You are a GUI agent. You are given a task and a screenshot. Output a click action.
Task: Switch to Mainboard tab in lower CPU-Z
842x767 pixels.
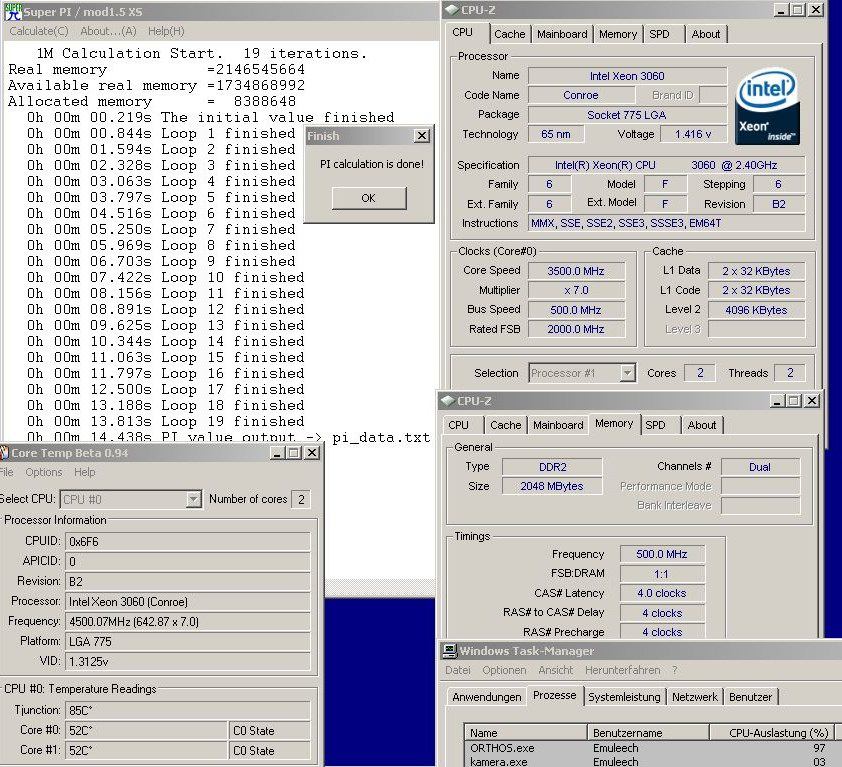click(558, 425)
